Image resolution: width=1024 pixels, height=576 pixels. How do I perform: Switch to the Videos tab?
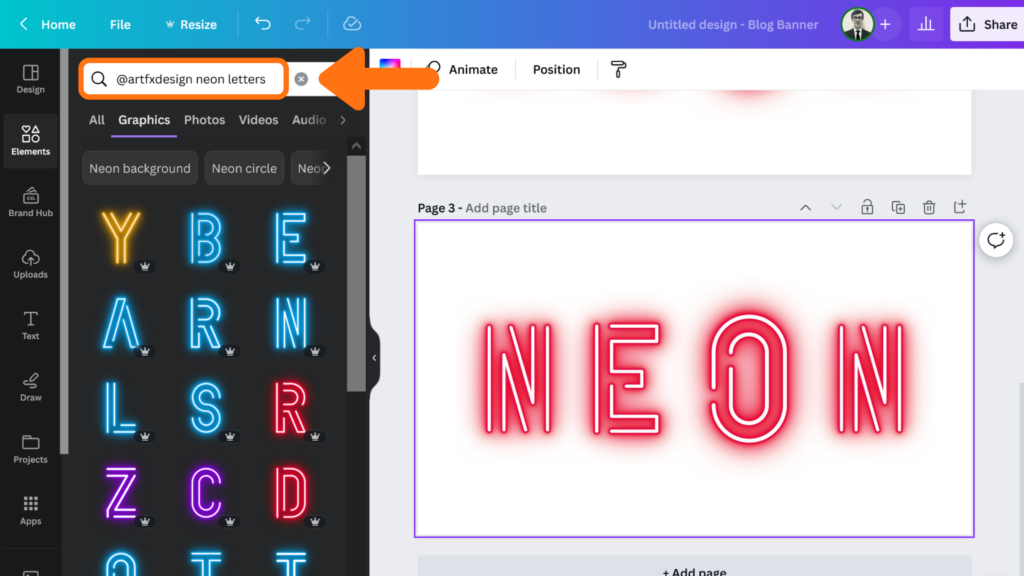pos(258,120)
